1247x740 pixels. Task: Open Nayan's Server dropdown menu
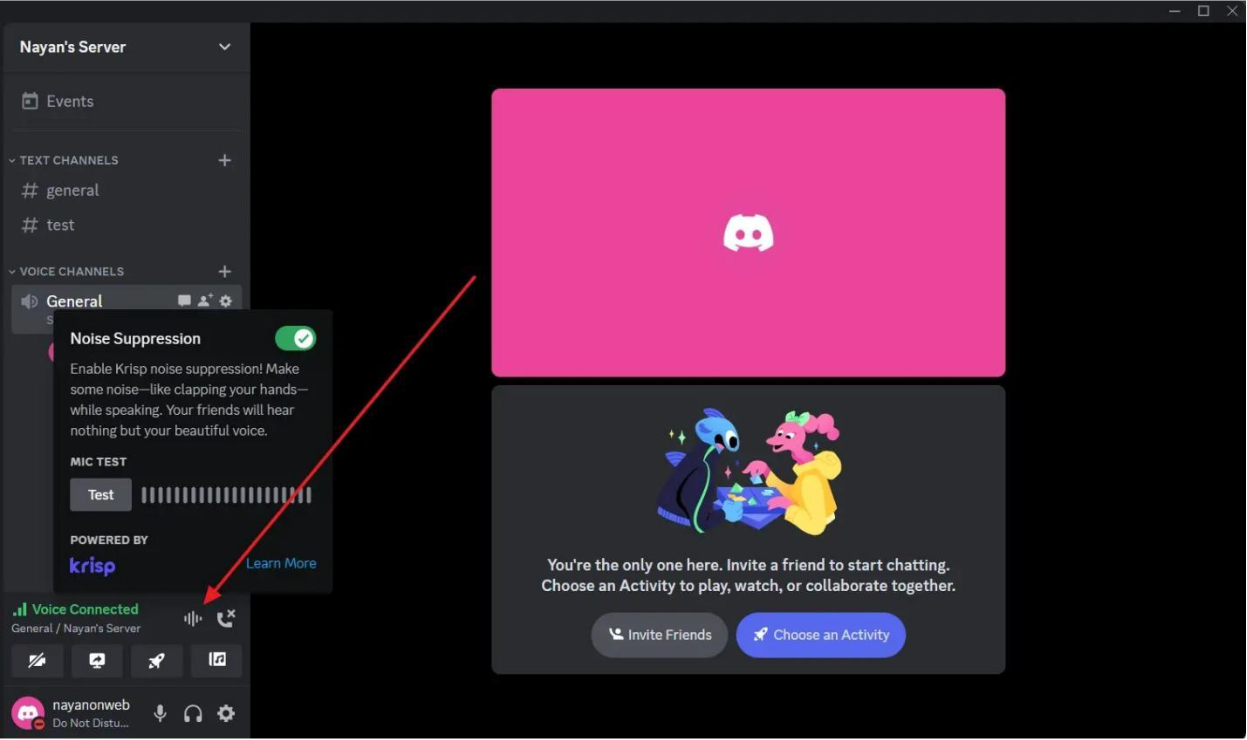click(x=126, y=47)
